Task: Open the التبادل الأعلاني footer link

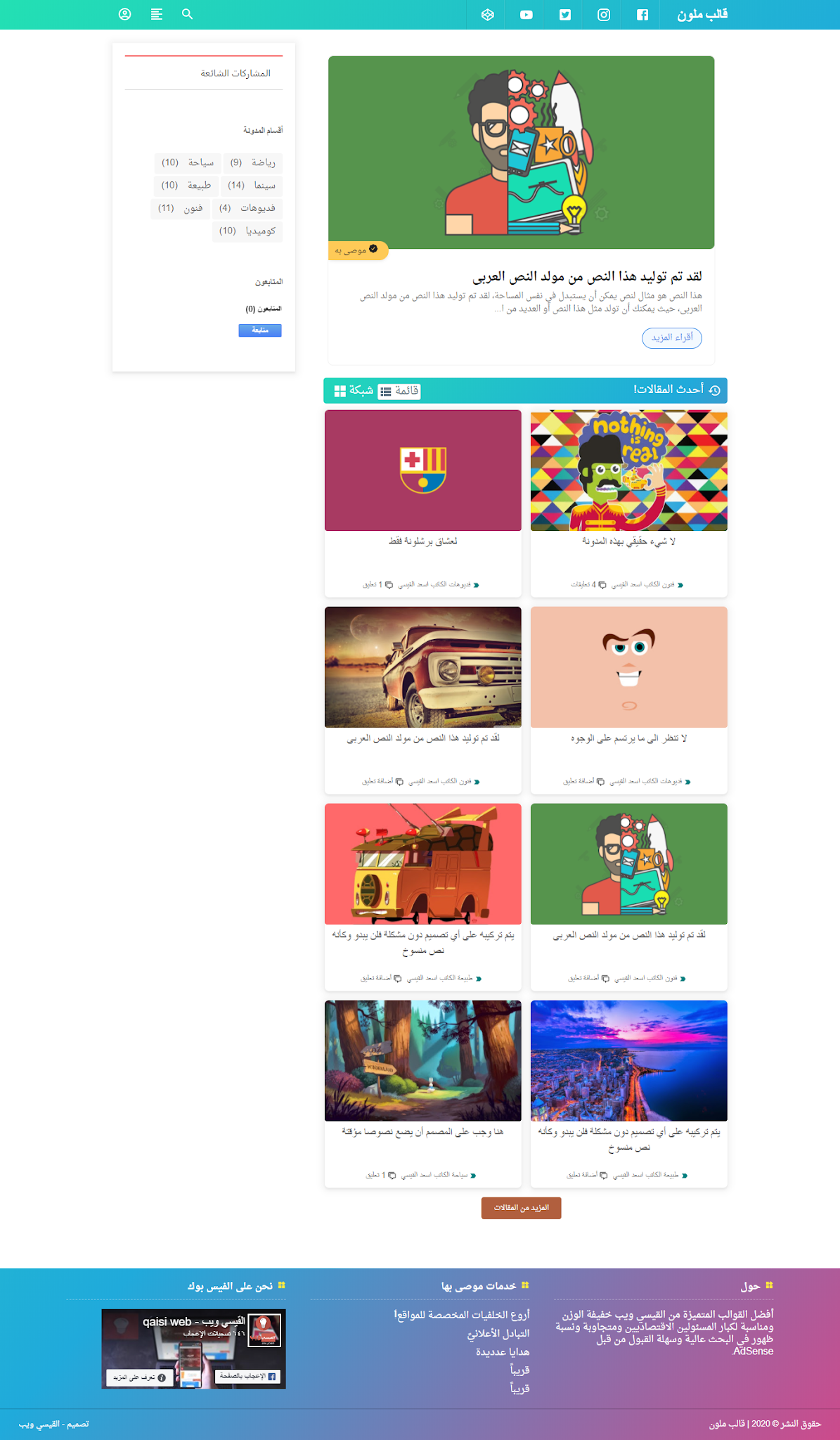Action: [498, 1333]
